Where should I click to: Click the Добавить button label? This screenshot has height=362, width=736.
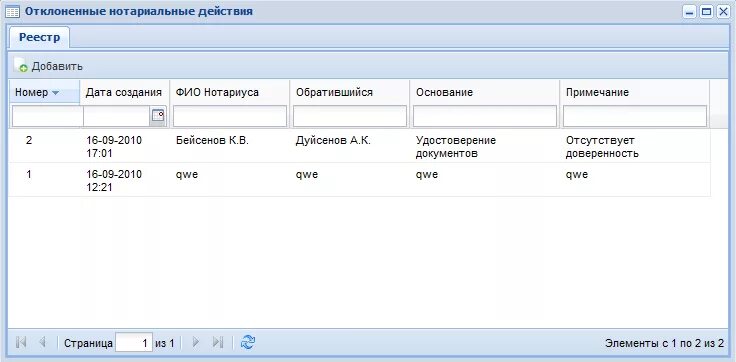(57, 67)
